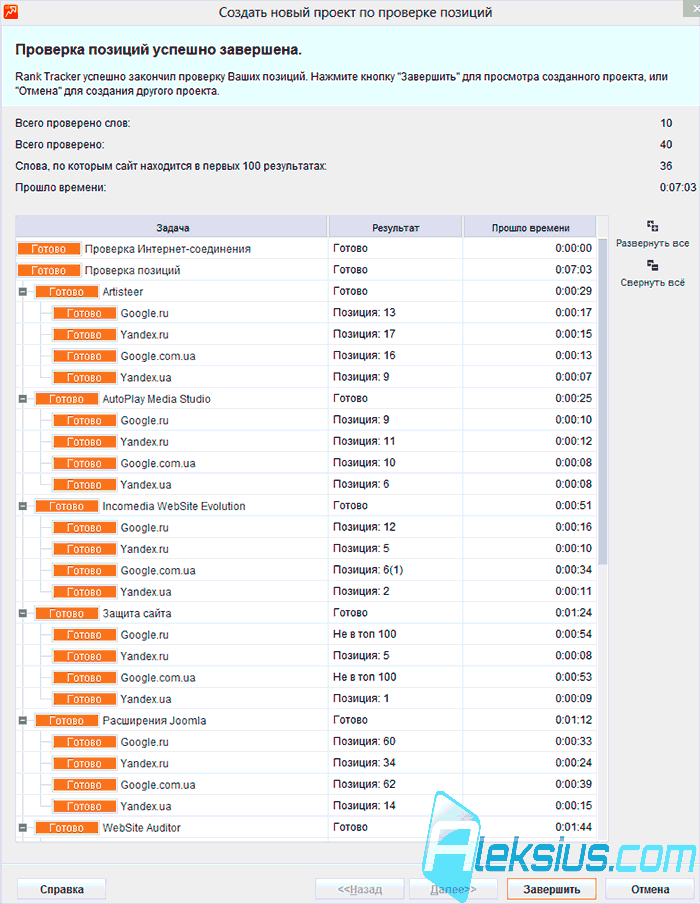Viewport: 700px width, 904px height.
Task: Click the top-100 words value '36'
Action: coord(666,166)
